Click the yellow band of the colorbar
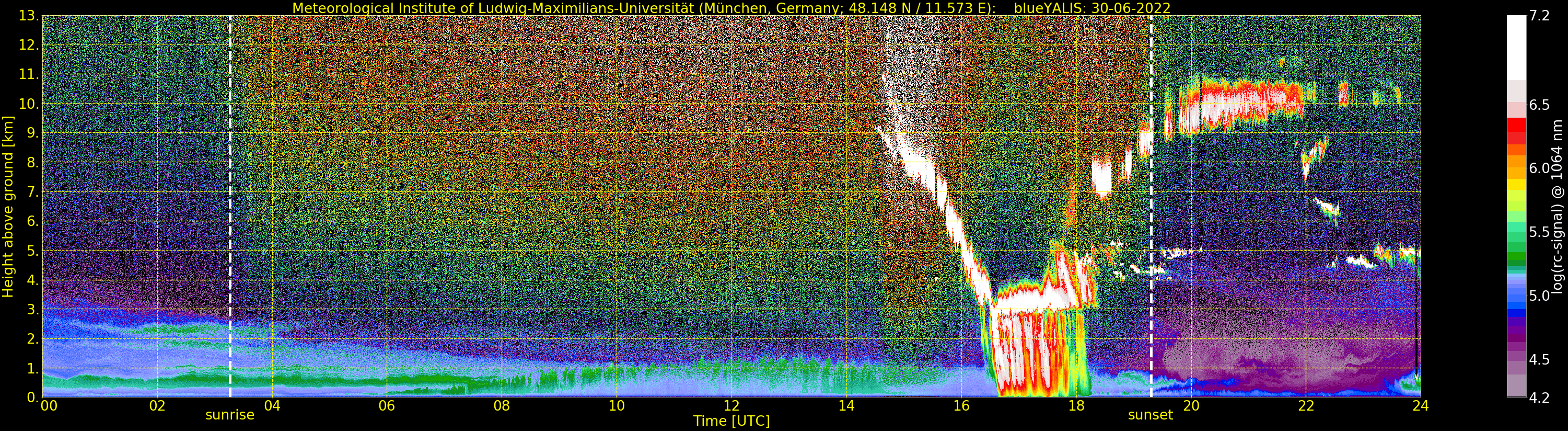The height and width of the screenshot is (431, 1568). (1516, 186)
